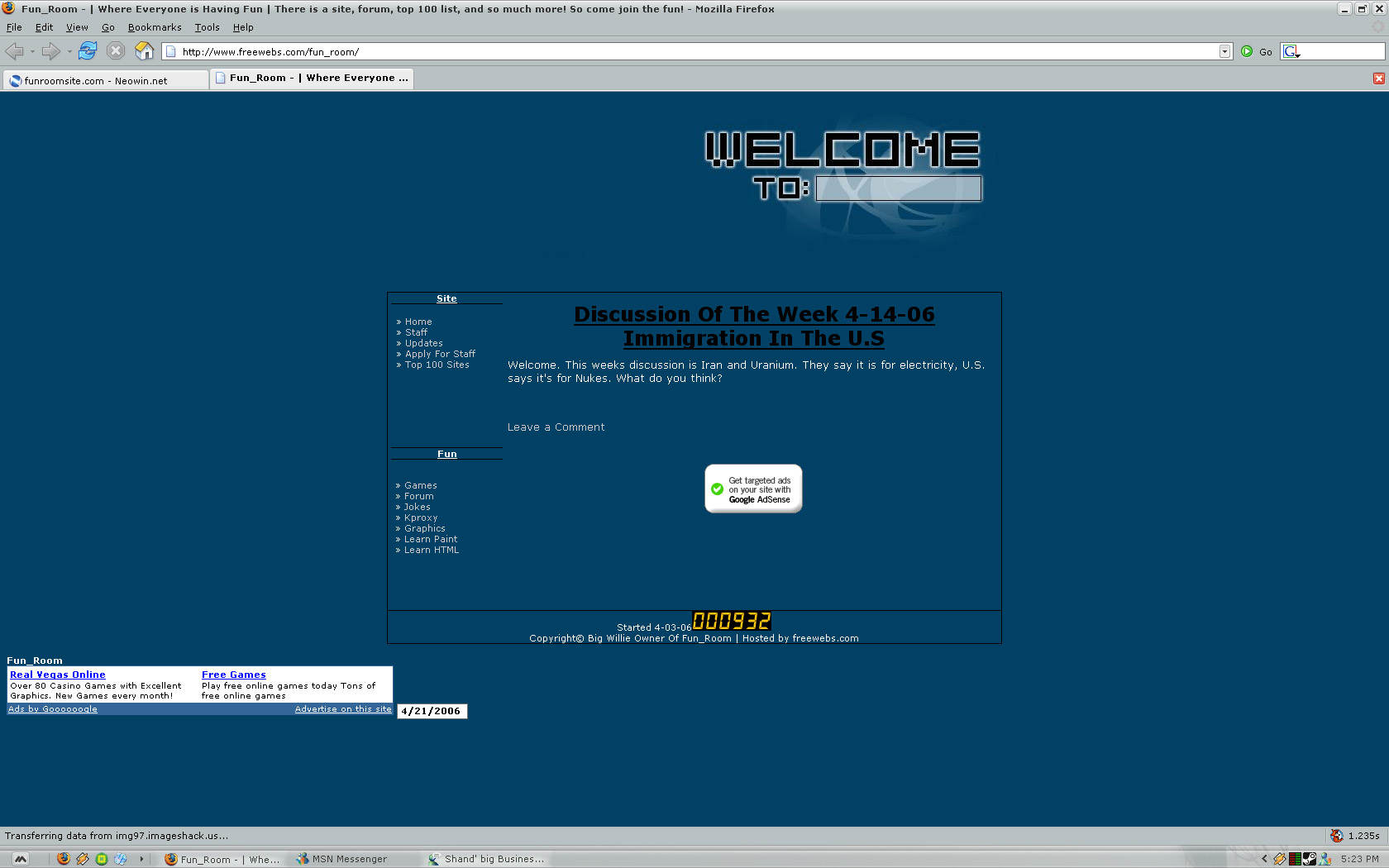Click the Stop loading icon
Image resolution: width=1389 pixels, height=868 pixels.
115,50
